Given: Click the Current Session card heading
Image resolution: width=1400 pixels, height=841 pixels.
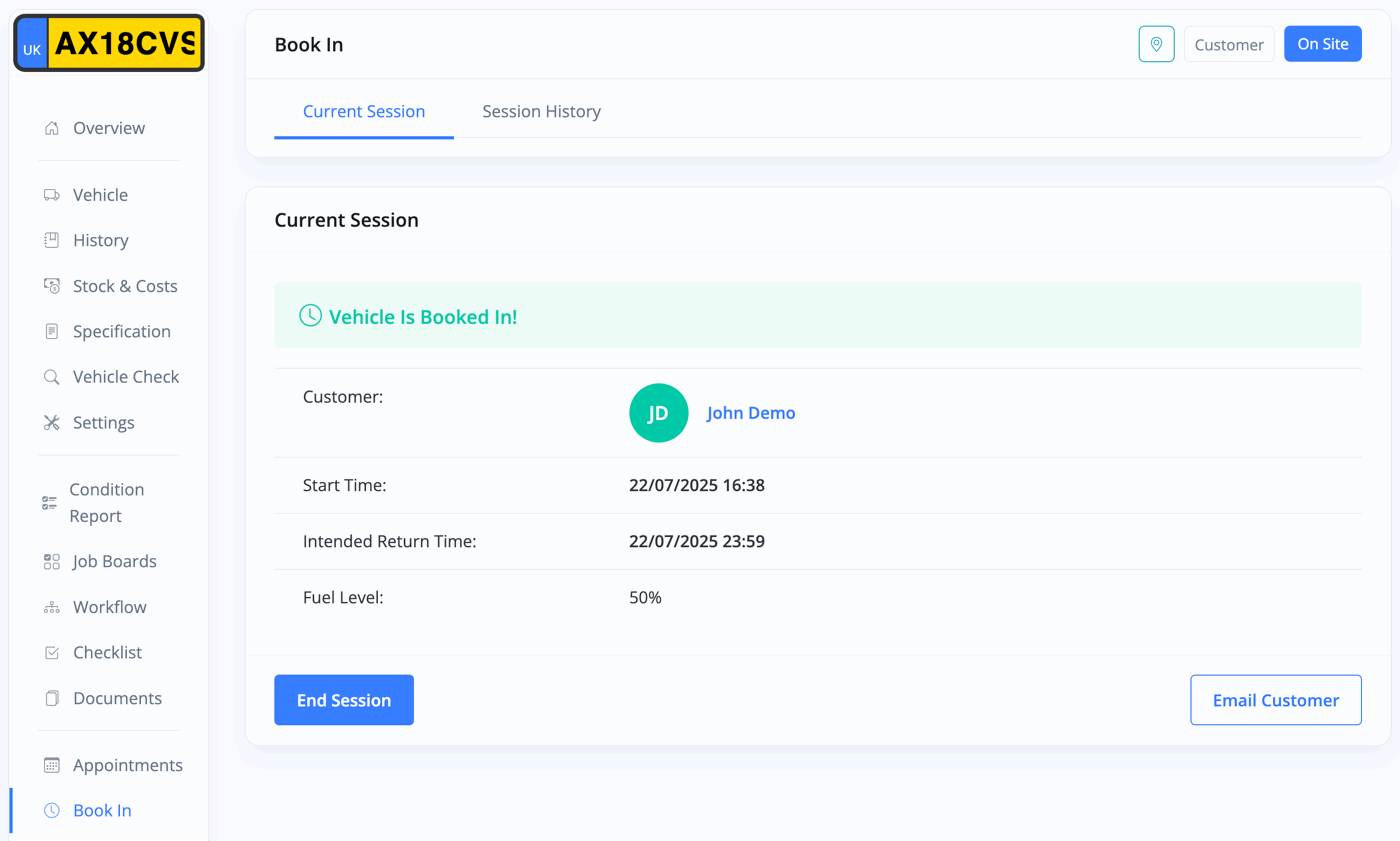Looking at the screenshot, I should [x=347, y=220].
